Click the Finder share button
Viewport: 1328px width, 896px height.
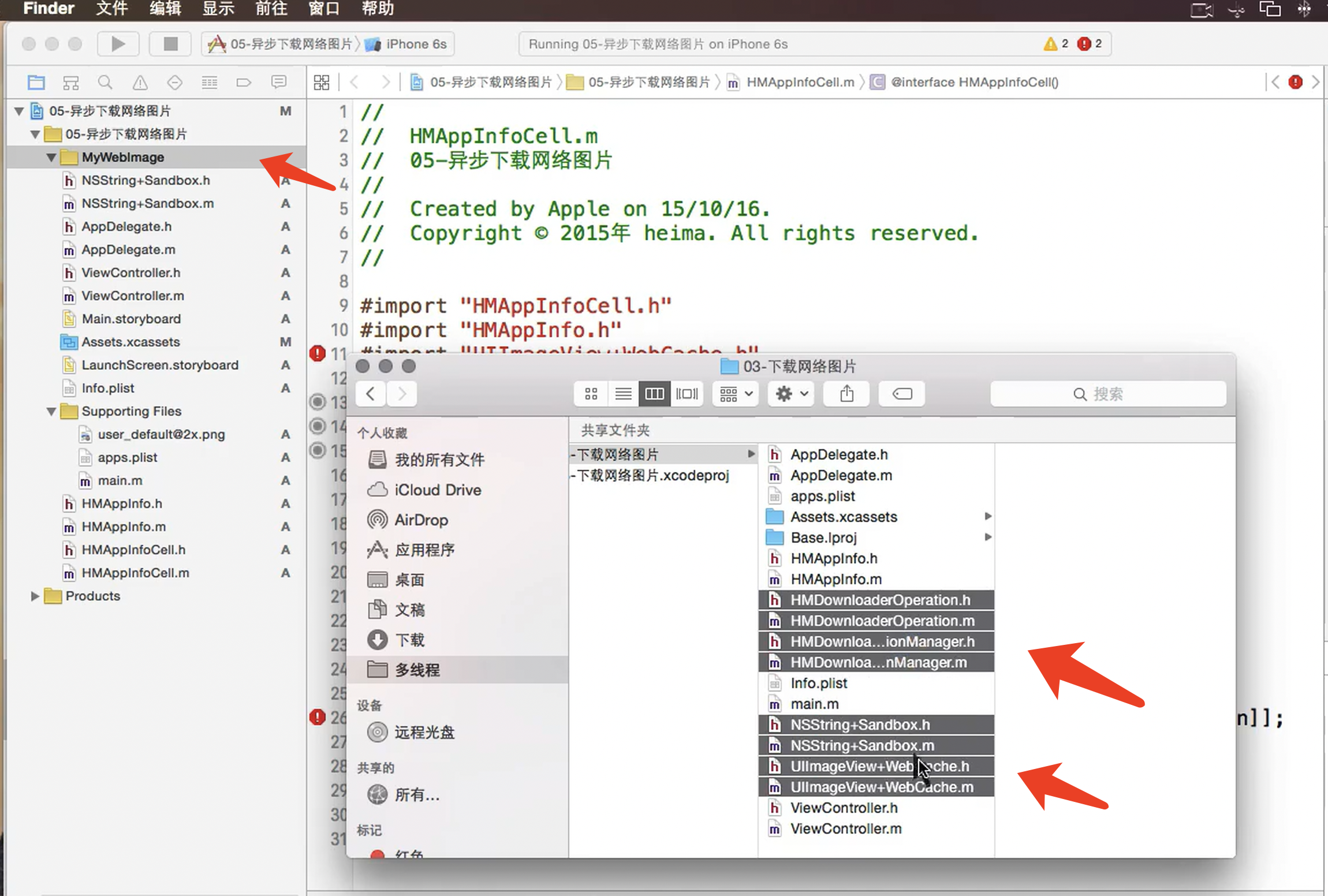(846, 394)
